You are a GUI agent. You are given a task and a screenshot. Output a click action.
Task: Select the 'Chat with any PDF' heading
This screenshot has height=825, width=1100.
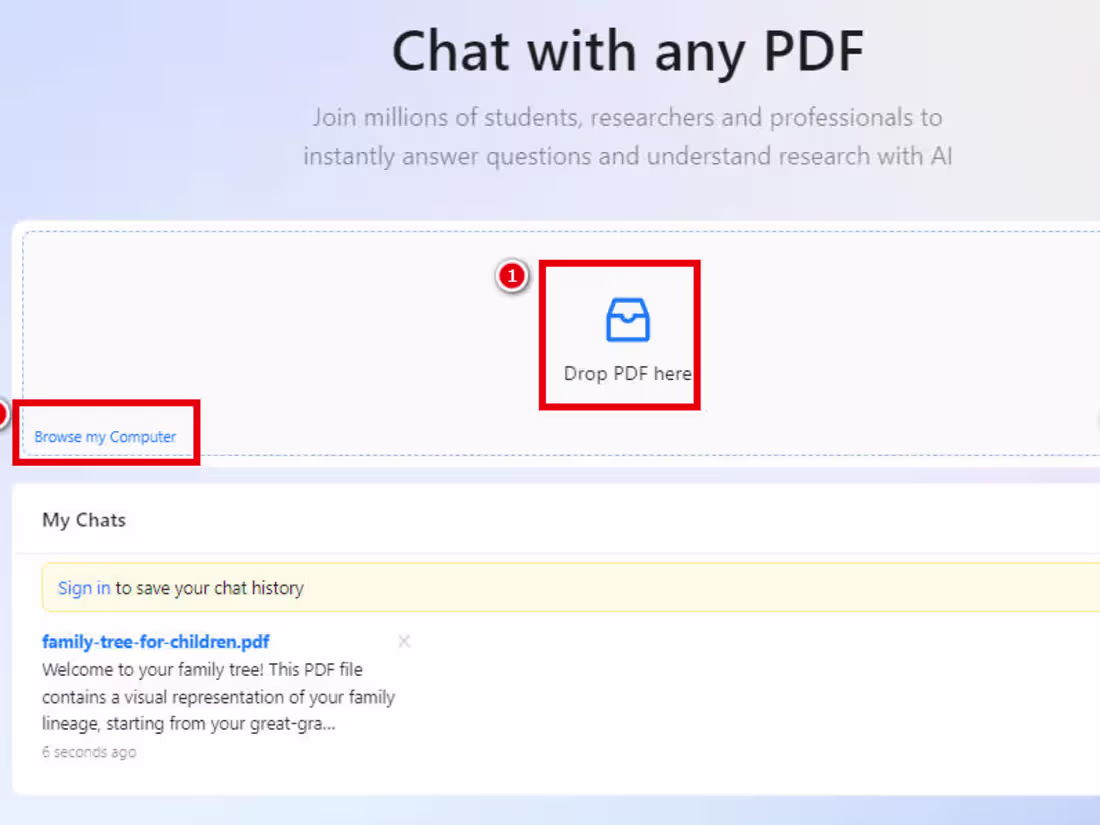[627, 51]
